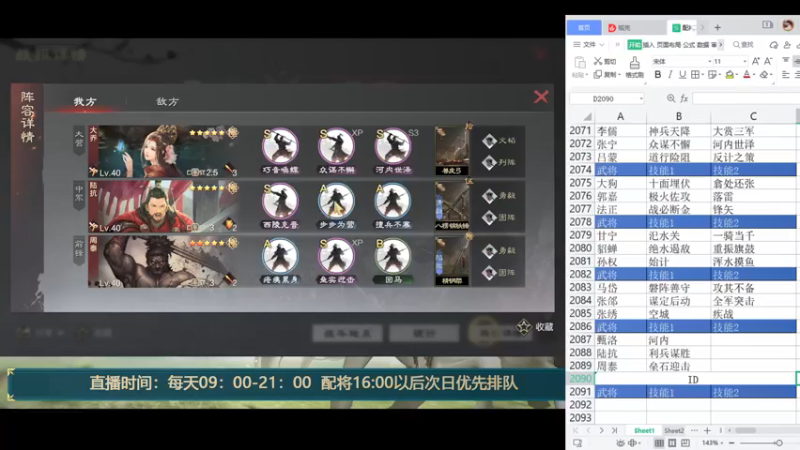
Task: Open the Name Box dropdown D2090
Action: 641,98
